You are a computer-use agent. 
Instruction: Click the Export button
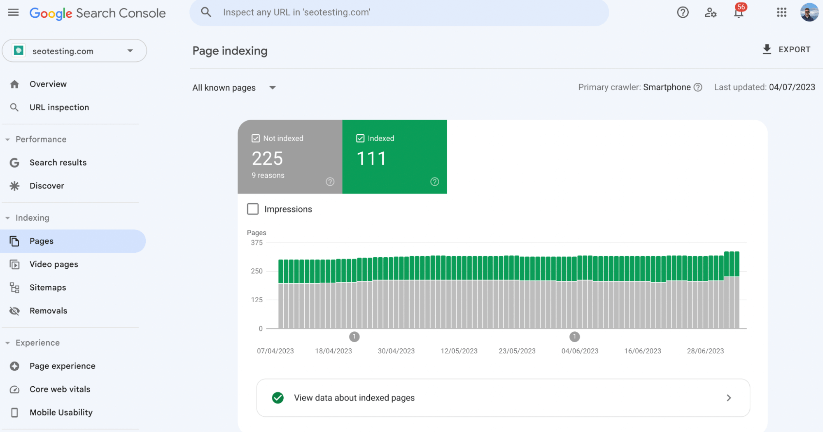786,49
